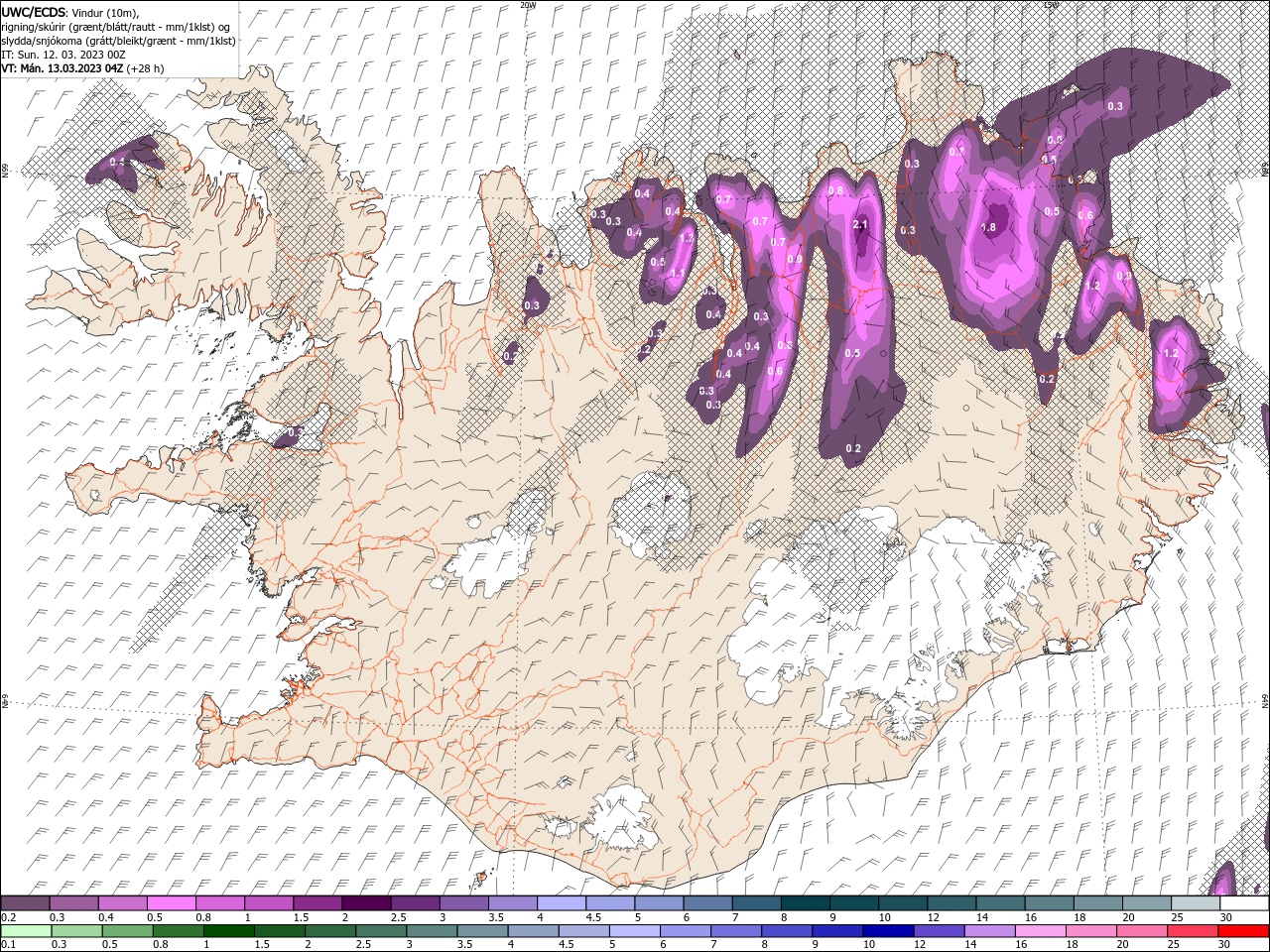The image size is (1270, 952).
Task: Select top legend dark teal swatch 8 to 9
Action: [x=806, y=903]
